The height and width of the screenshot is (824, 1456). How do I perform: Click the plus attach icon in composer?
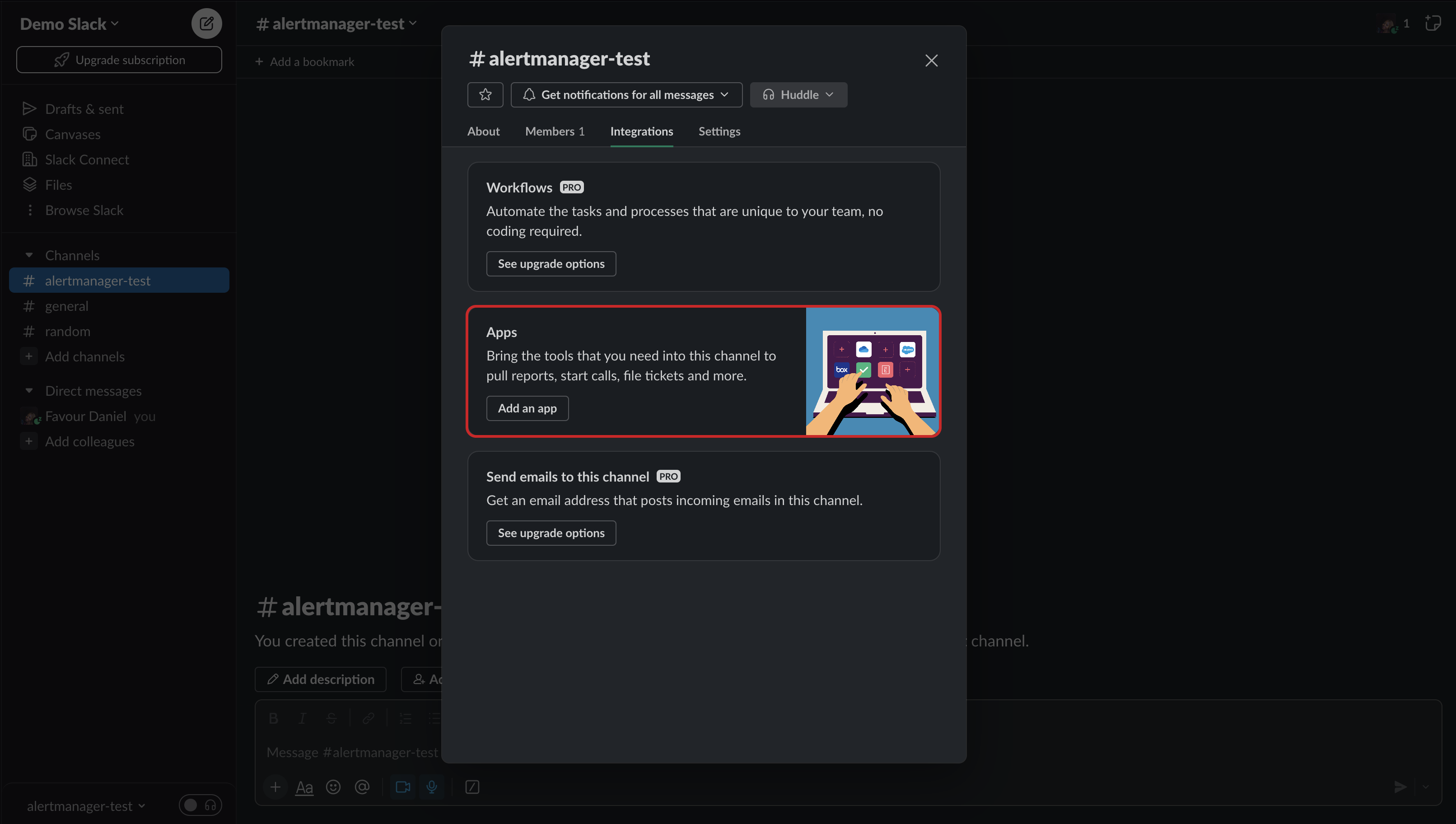coord(275,787)
